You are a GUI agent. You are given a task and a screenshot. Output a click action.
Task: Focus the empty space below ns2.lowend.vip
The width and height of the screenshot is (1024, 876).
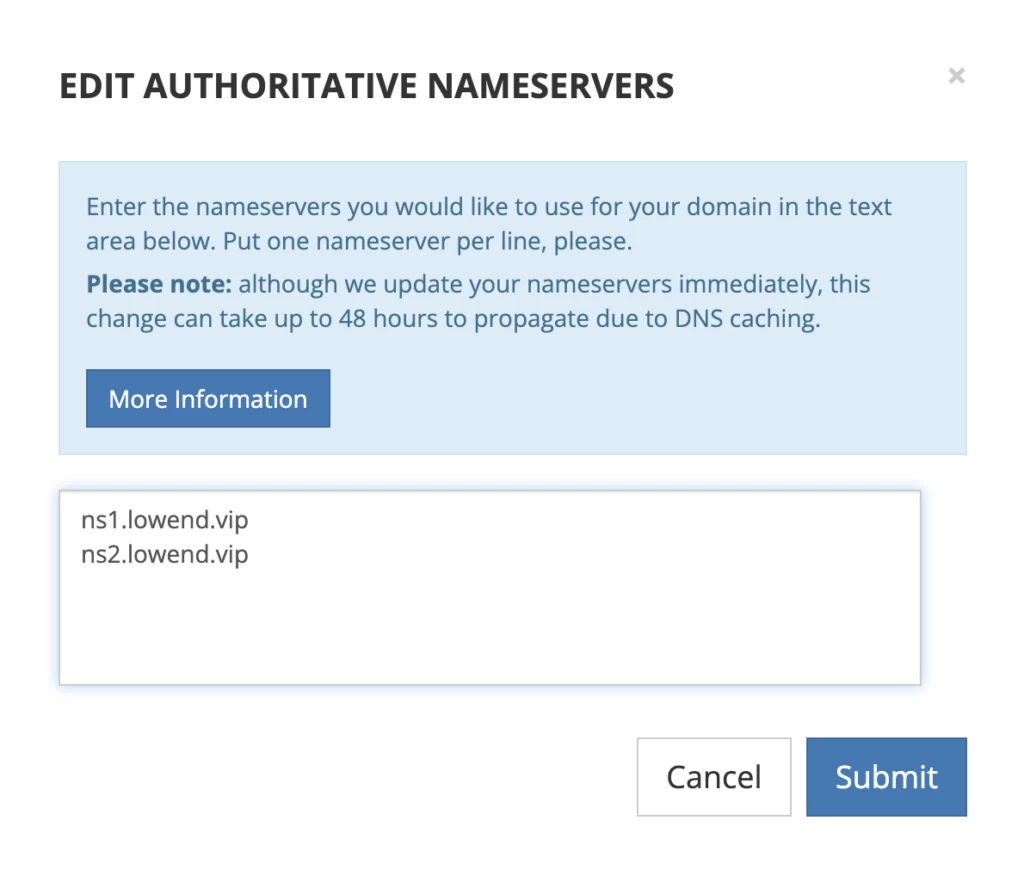(x=488, y=630)
